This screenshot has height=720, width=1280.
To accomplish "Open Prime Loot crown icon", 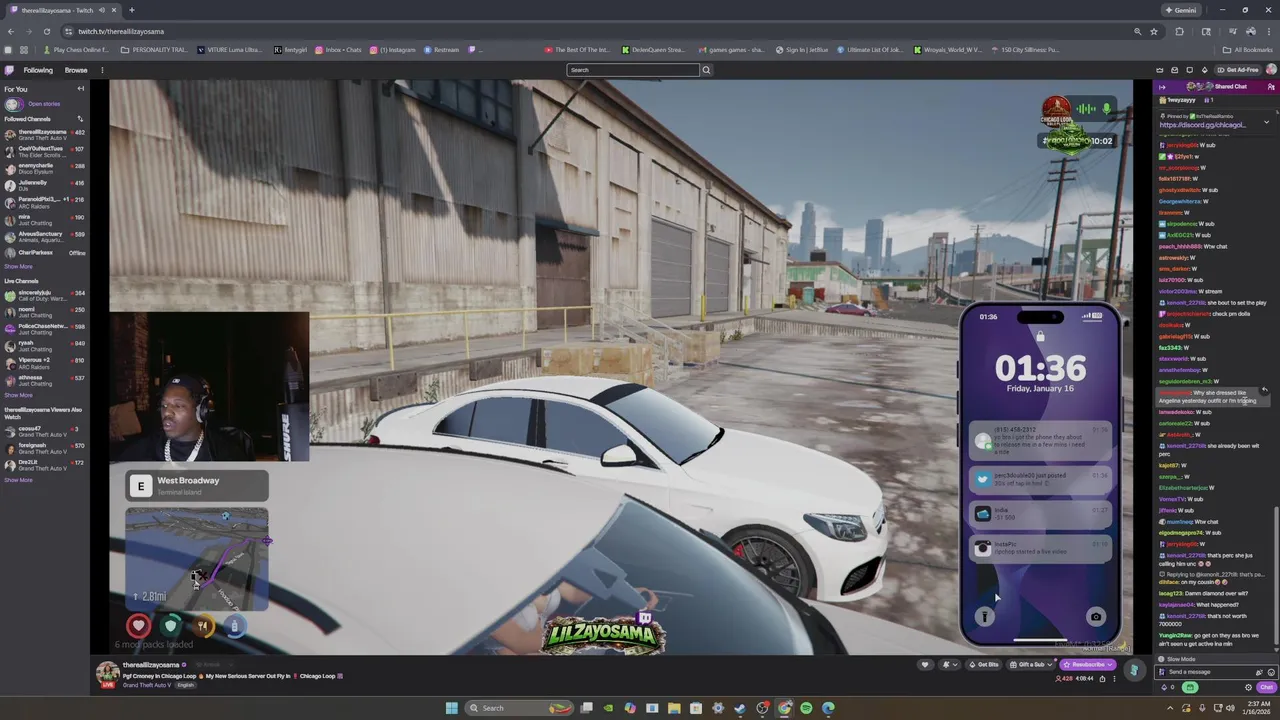I will [1160, 70].
